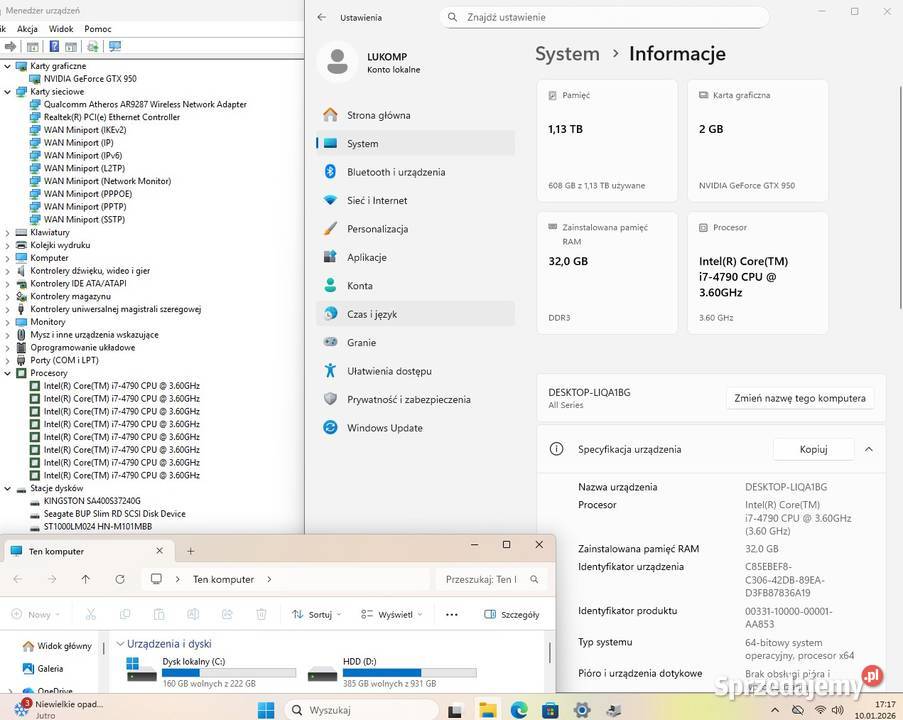Open Microsoft Store from taskbar
This screenshot has height=720, width=903.
click(550, 710)
